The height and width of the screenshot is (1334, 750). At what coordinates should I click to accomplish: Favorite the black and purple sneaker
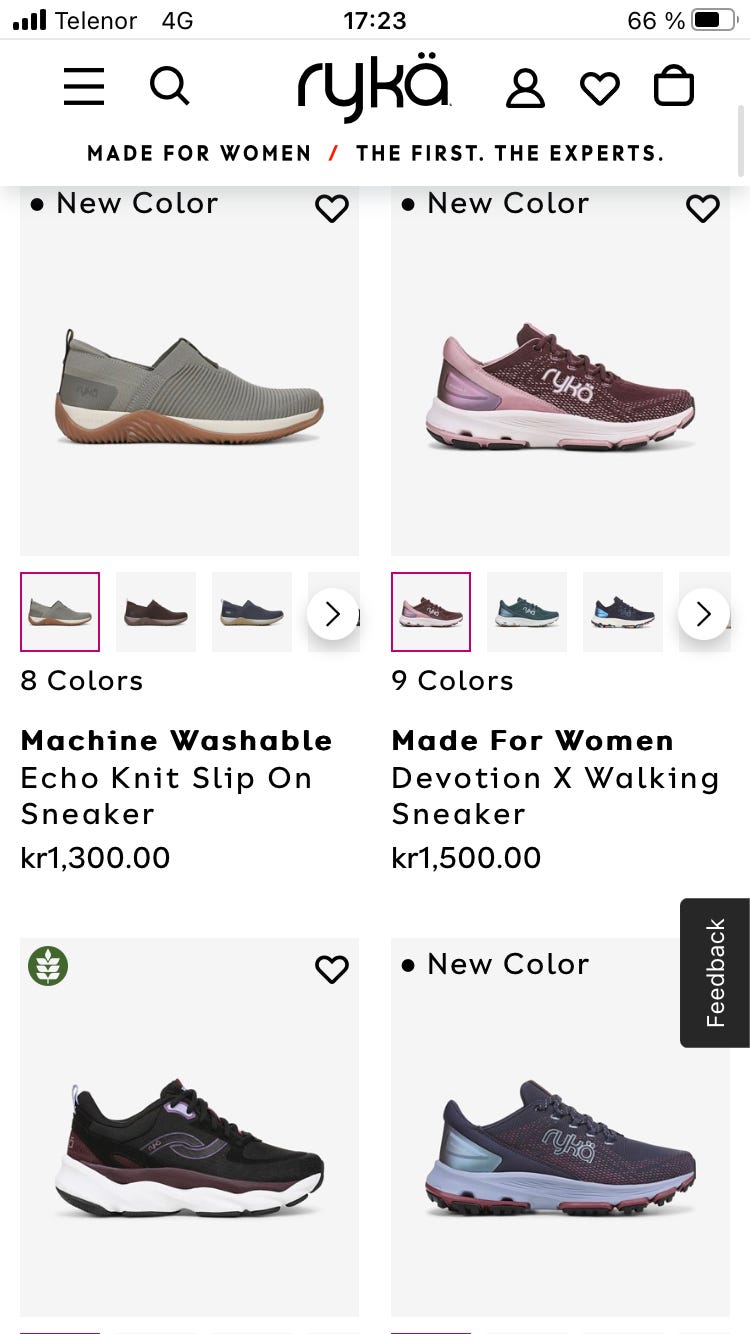[331, 969]
